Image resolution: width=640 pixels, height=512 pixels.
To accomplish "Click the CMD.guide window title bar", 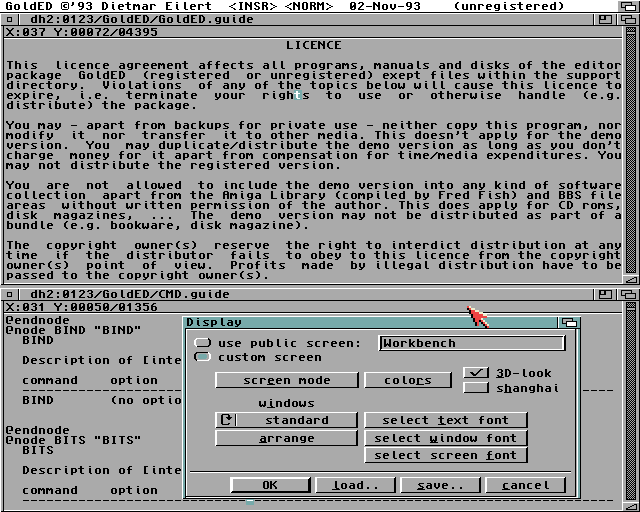I will point(305,294).
